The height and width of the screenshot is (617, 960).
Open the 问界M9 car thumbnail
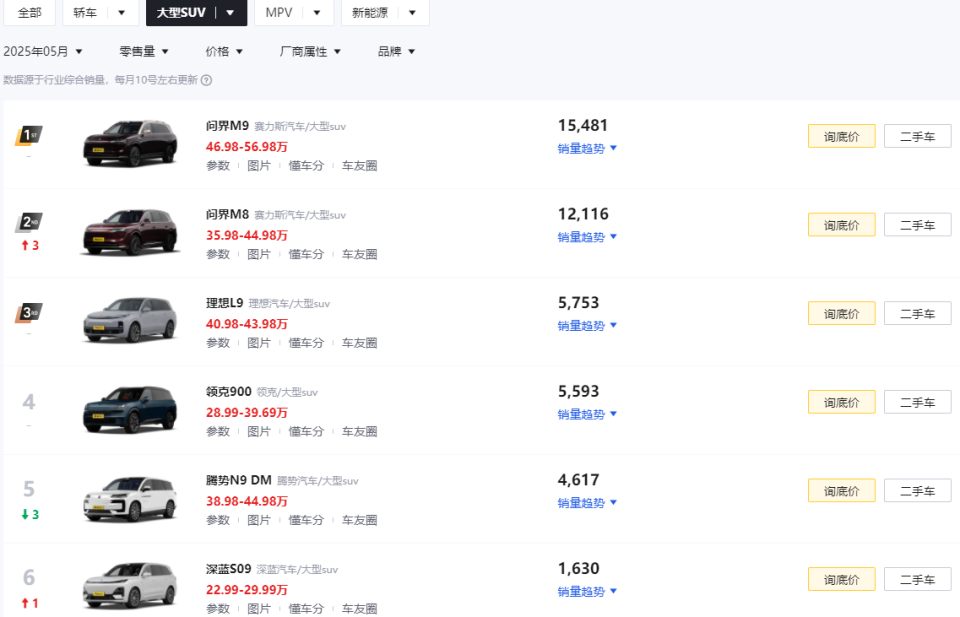coord(130,144)
